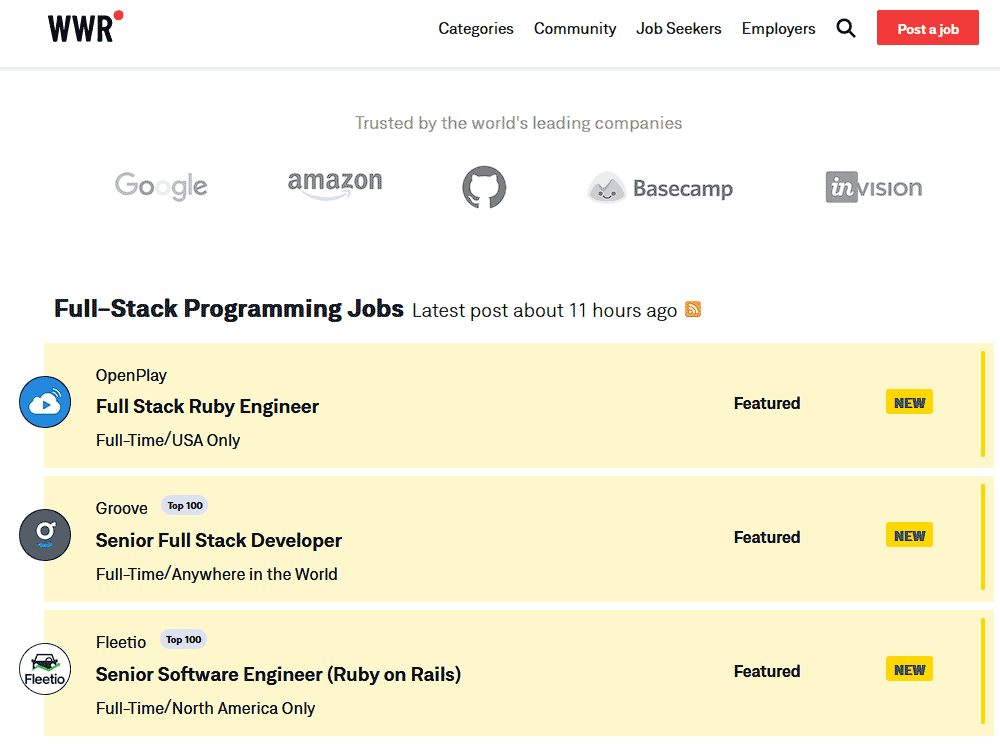This screenshot has width=1000, height=744.
Task: Click the NEW badge on OpenPlay listing
Action: 909,402
